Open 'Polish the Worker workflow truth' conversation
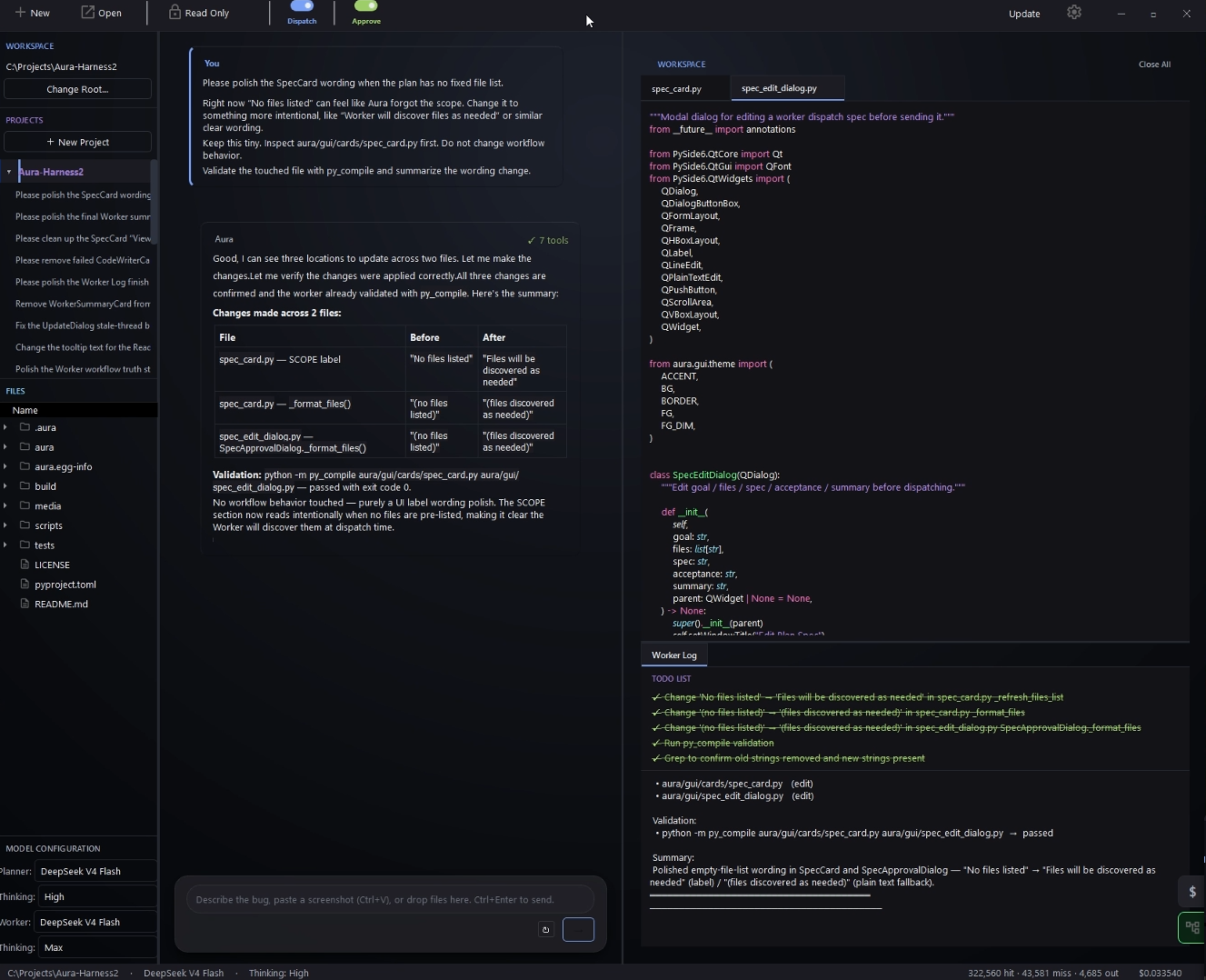This screenshot has height=980, width=1206. click(82, 369)
